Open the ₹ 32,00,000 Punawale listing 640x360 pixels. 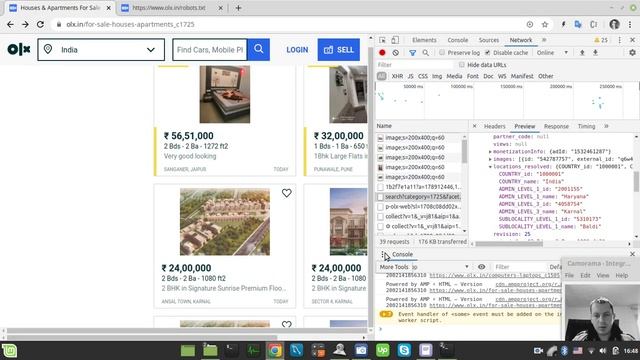(x=336, y=120)
